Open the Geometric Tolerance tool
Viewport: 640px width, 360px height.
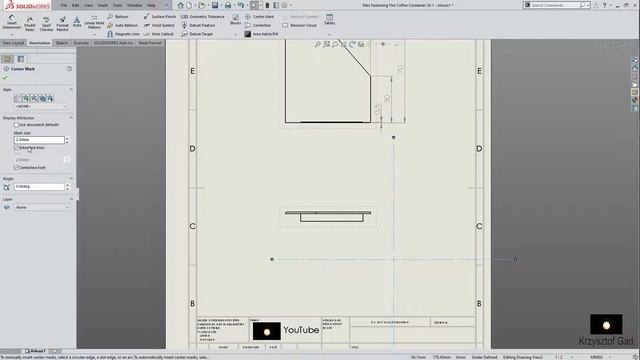point(203,17)
